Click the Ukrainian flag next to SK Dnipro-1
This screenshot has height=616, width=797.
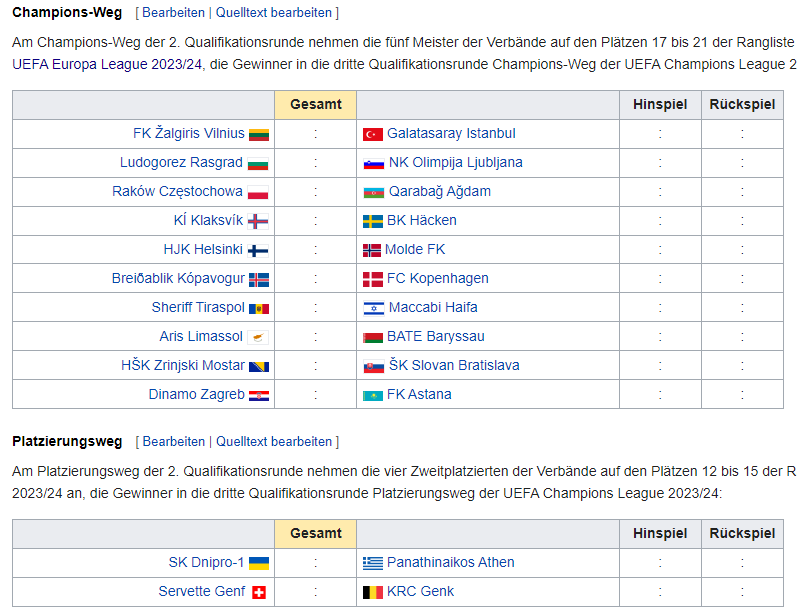pyautogui.click(x=259, y=563)
